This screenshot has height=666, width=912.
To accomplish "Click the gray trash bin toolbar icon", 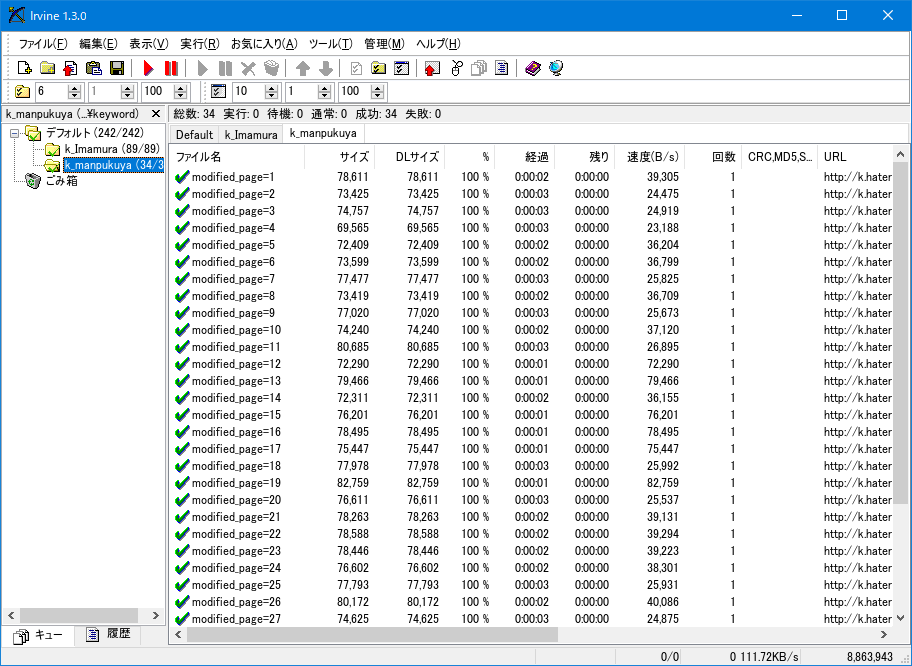I will click(x=272, y=69).
